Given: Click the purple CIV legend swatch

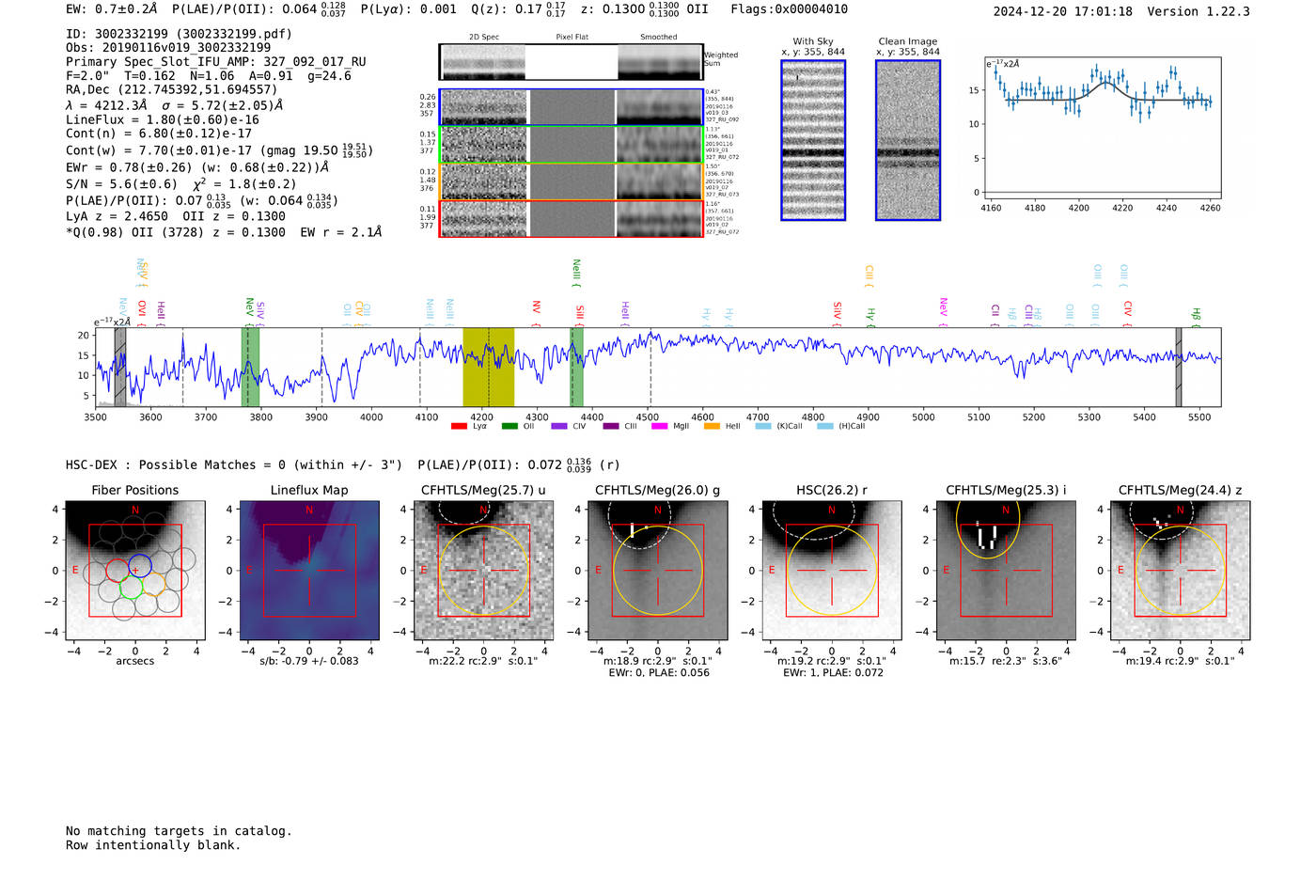Looking at the screenshot, I should (559, 427).
